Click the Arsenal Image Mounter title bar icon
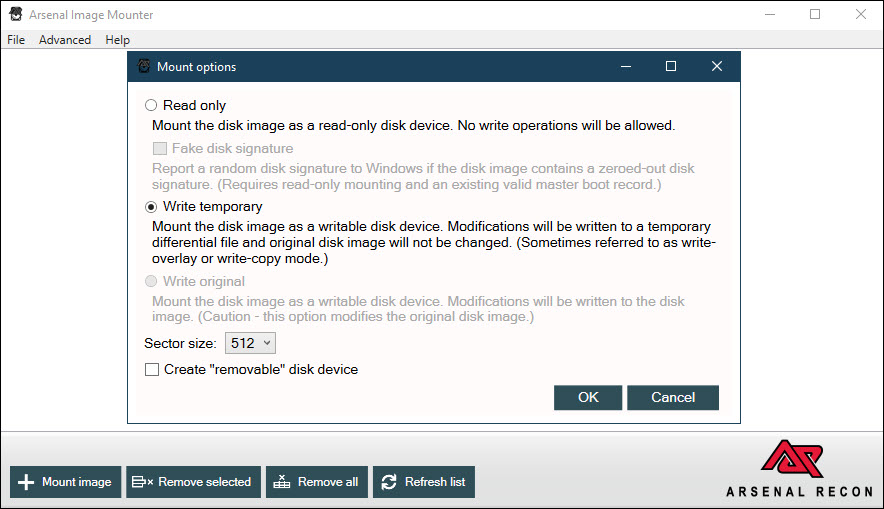Screen dimensions: 884x509 click(16, 14)
